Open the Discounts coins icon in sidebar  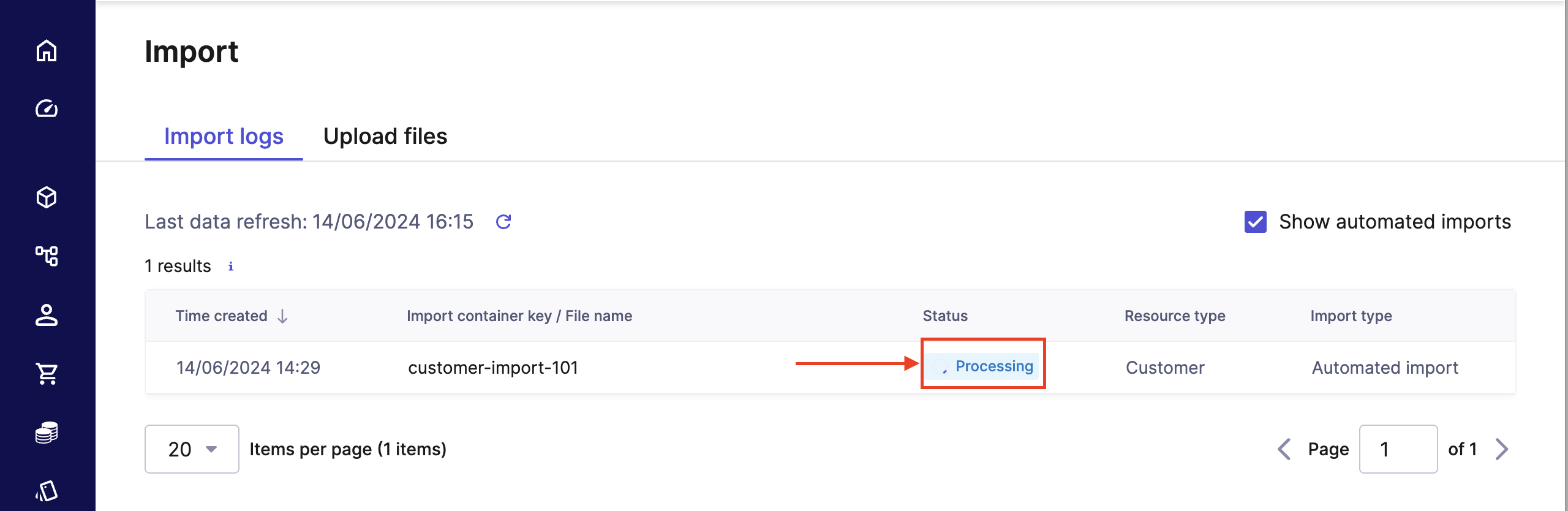(x=47, y=432)
